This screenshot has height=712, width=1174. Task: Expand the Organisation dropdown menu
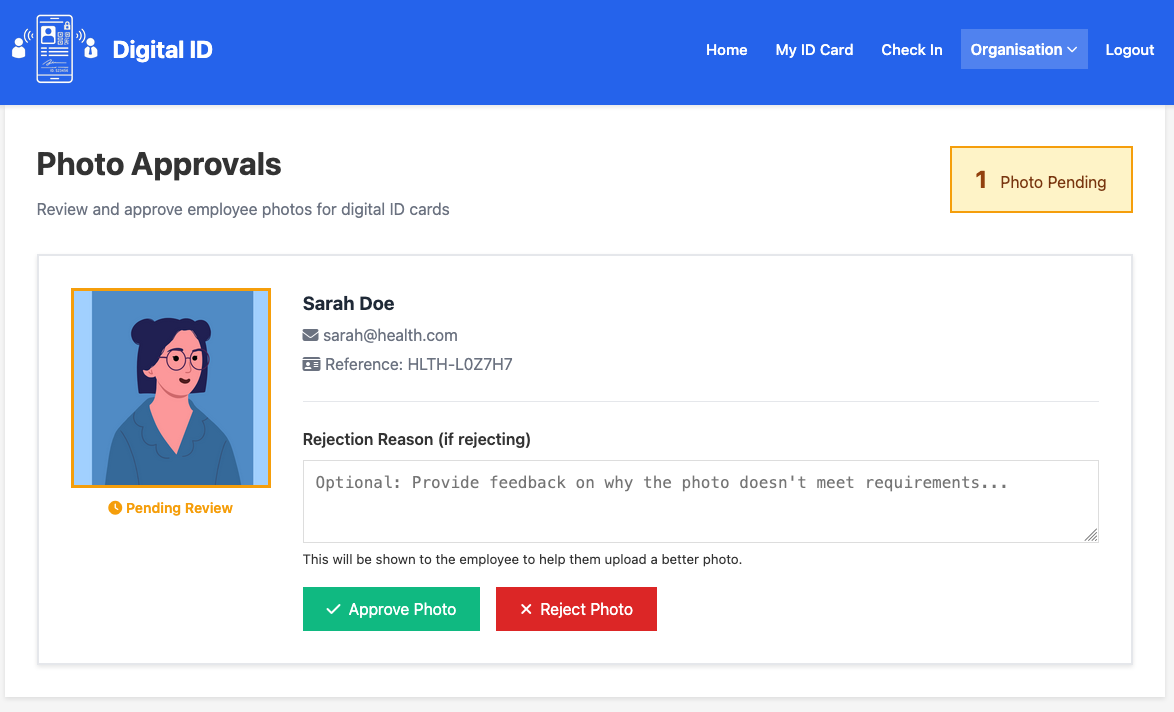1023,49
